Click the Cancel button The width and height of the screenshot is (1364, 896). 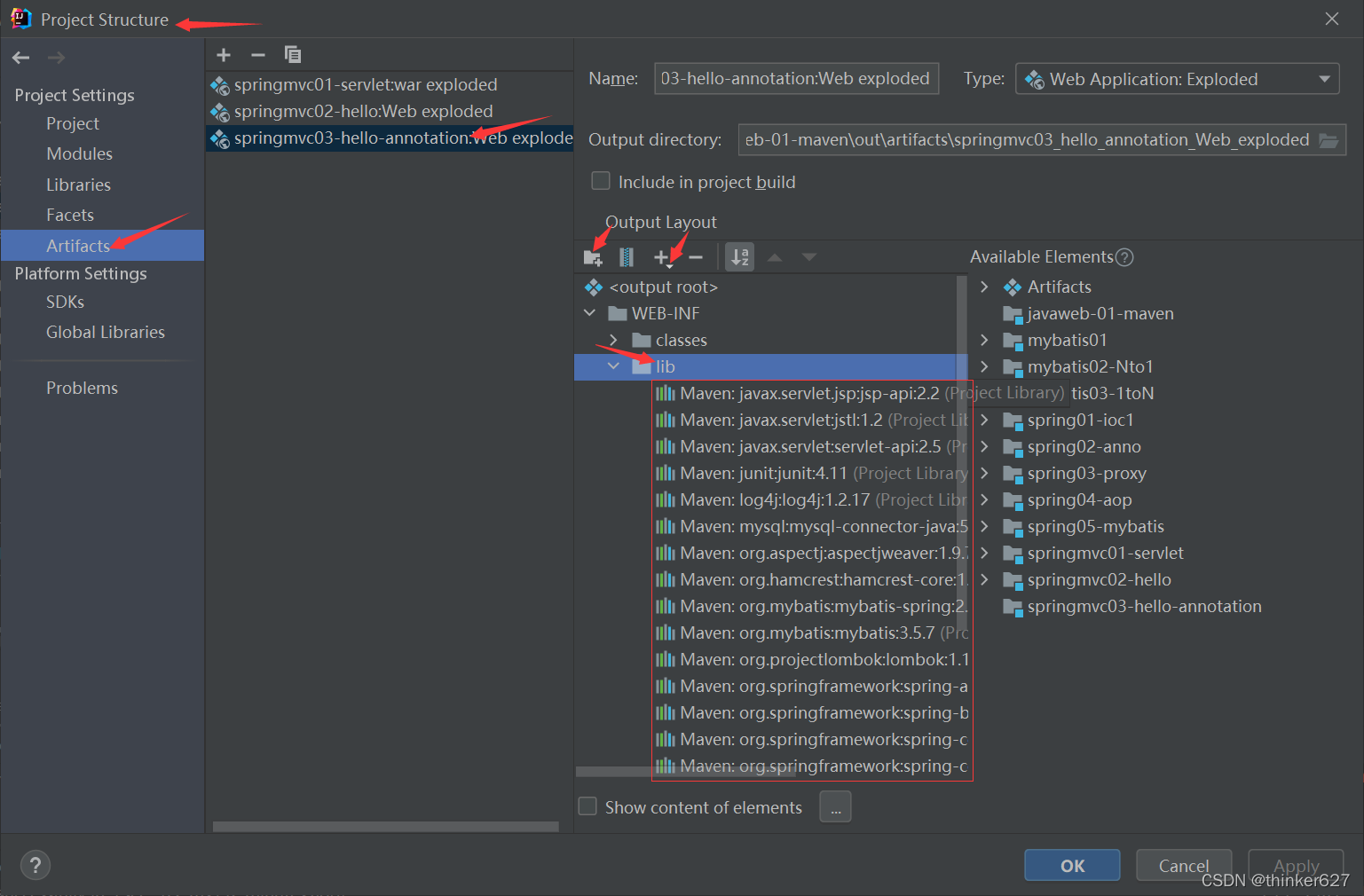[1184, 865]
